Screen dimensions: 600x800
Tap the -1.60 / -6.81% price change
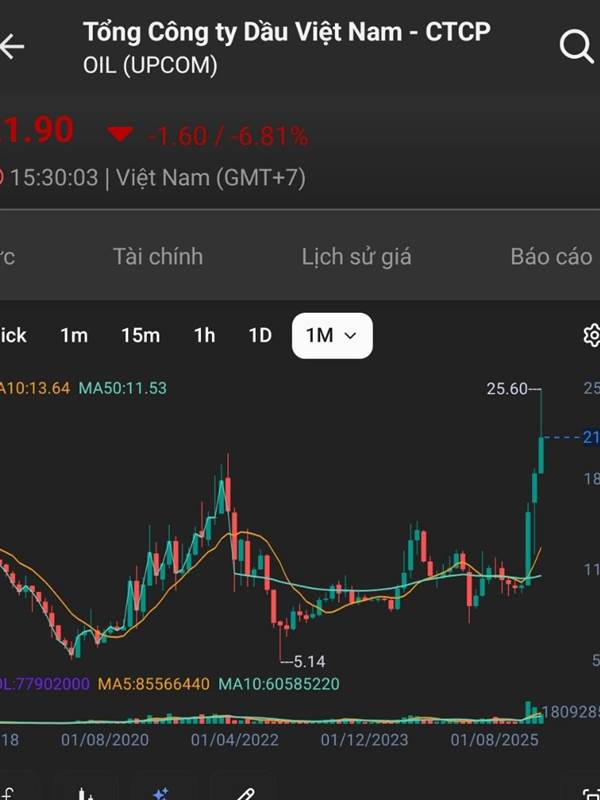point(228,136)
